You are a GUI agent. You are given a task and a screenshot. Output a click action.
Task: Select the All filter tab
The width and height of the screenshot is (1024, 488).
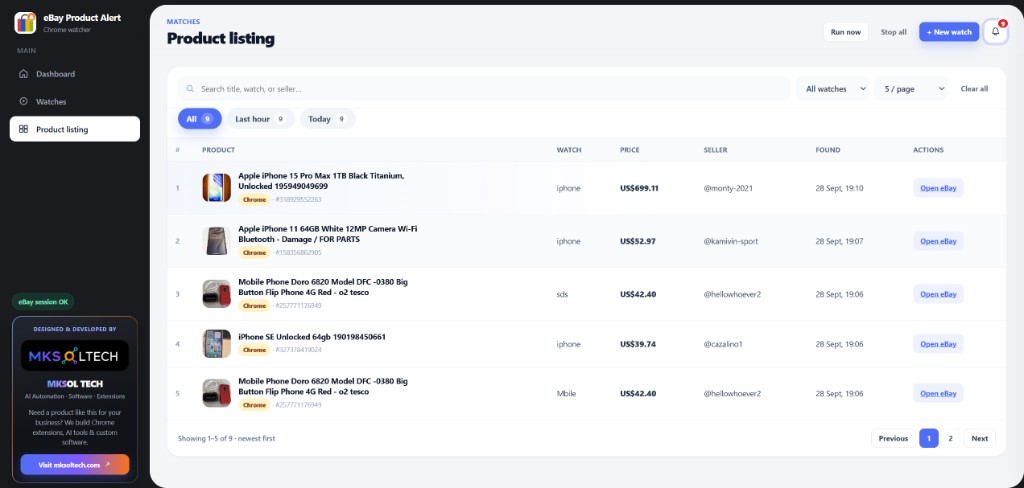pyautogui.click(x=199, y=119)
